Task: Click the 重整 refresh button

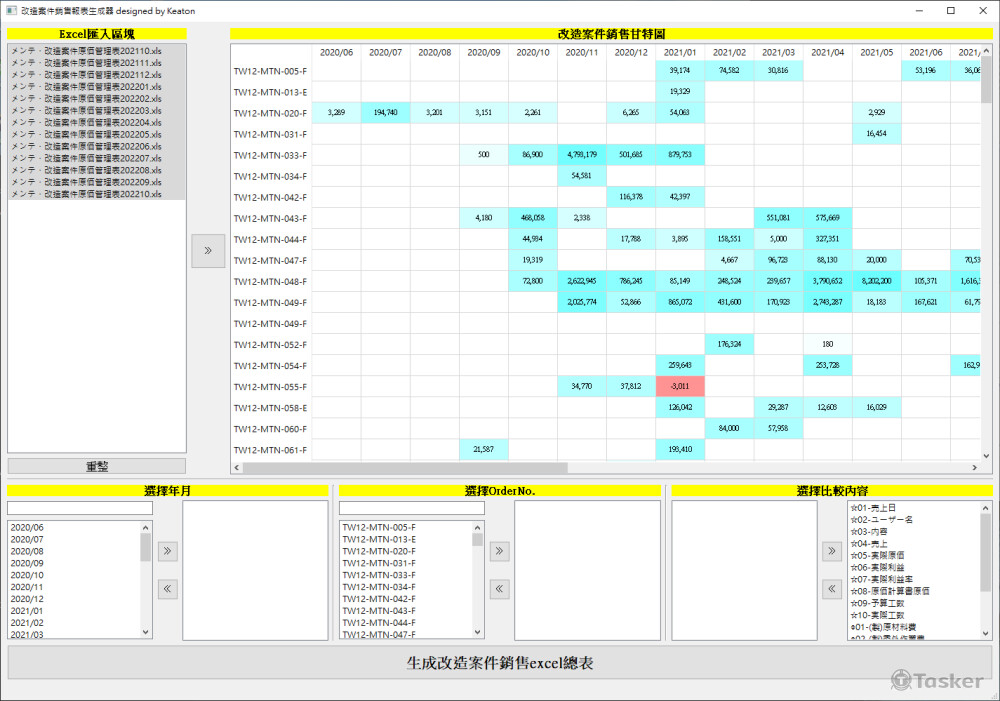Action: 97,466
